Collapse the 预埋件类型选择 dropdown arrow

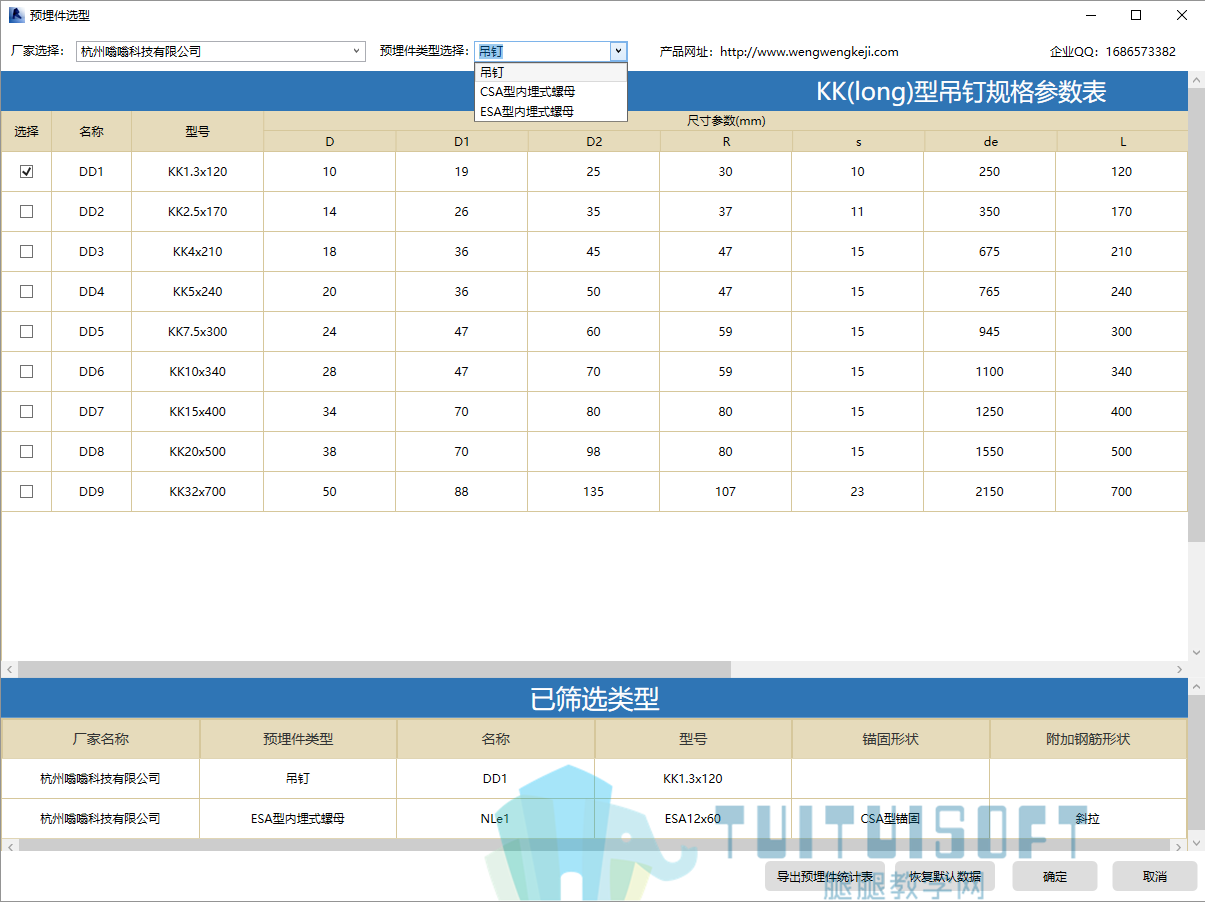pos(618,51)
